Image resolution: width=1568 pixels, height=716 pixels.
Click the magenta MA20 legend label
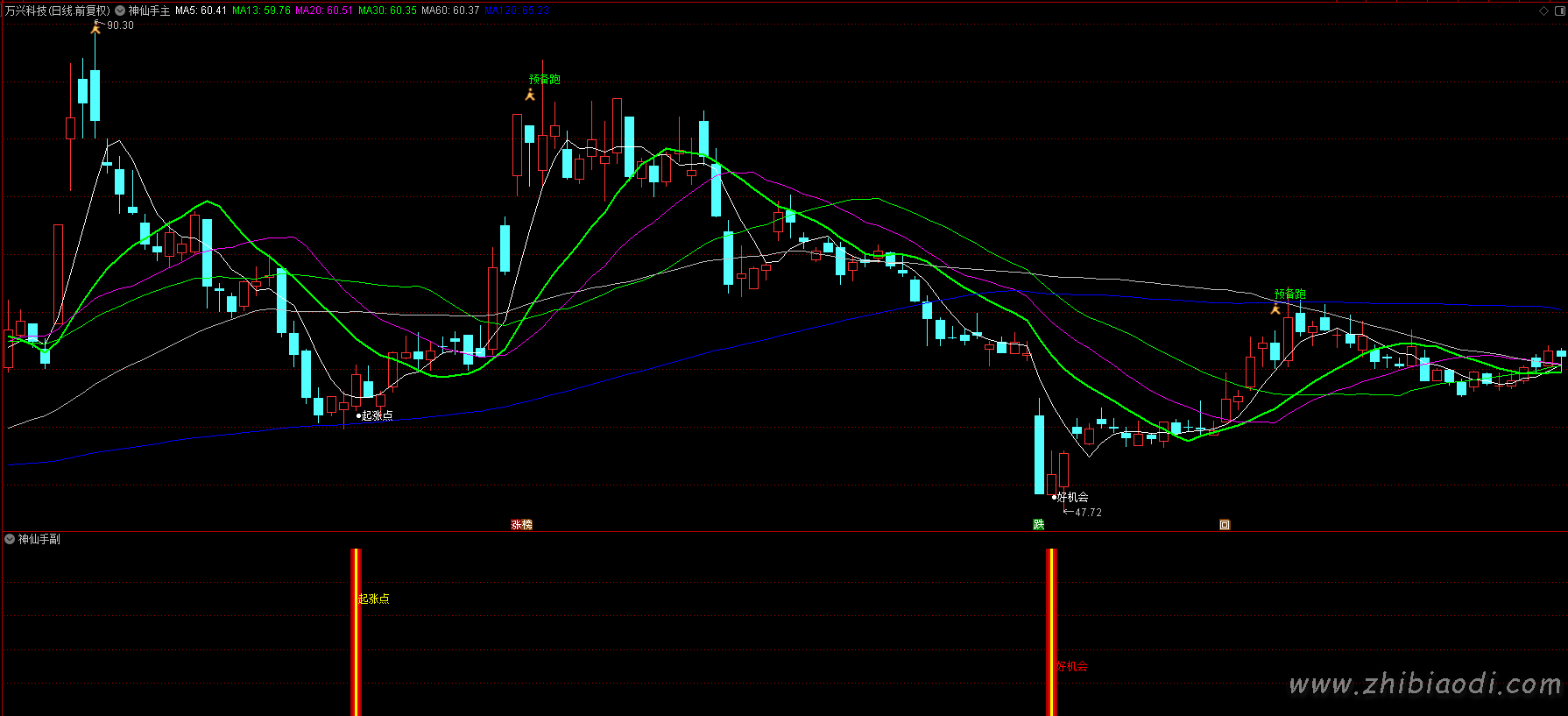[324, 11]
